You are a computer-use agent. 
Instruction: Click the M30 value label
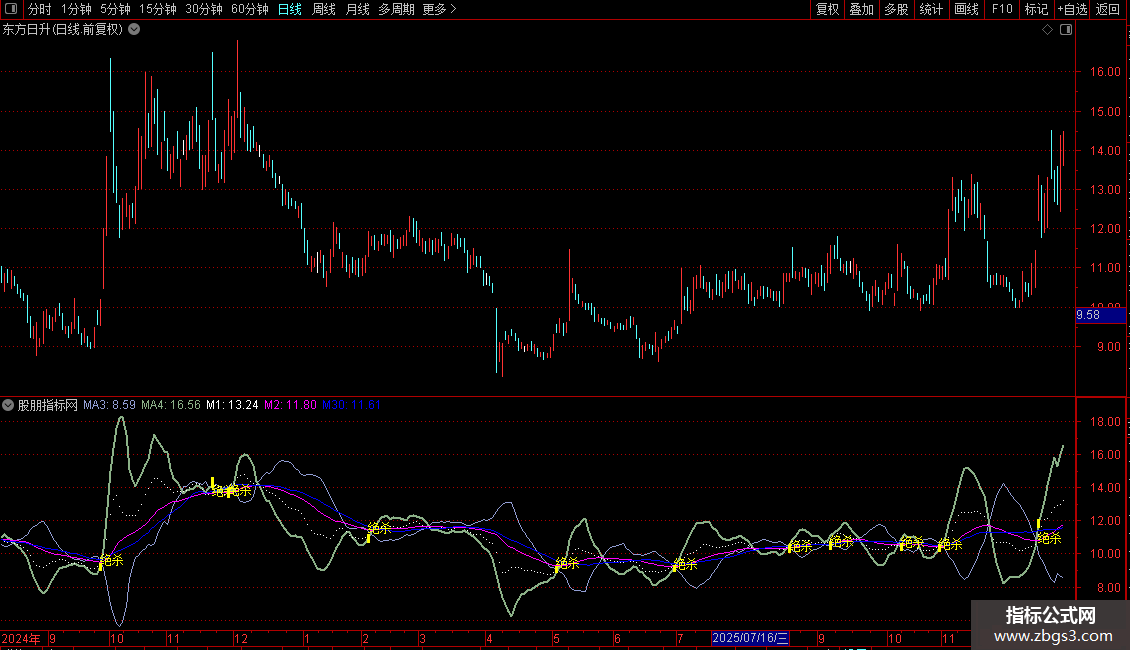coord(351,405)
